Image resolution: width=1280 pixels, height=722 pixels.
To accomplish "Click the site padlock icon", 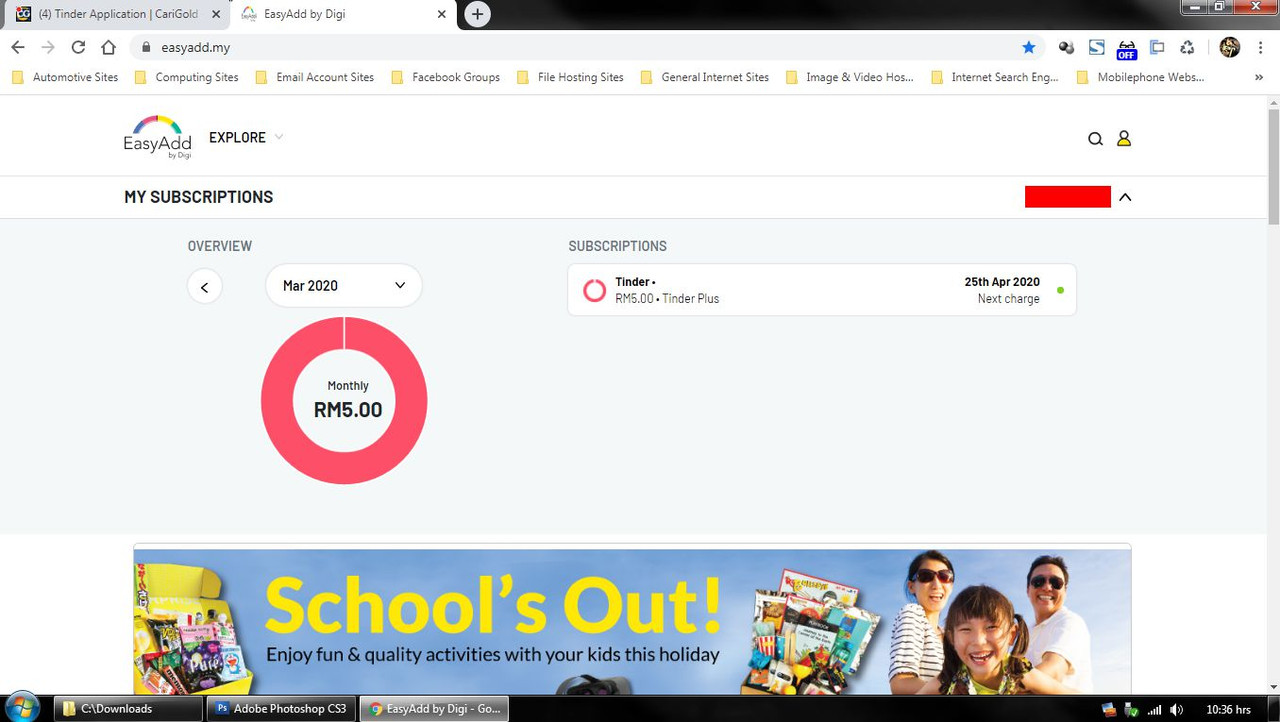I will click(x=146, y=47).
